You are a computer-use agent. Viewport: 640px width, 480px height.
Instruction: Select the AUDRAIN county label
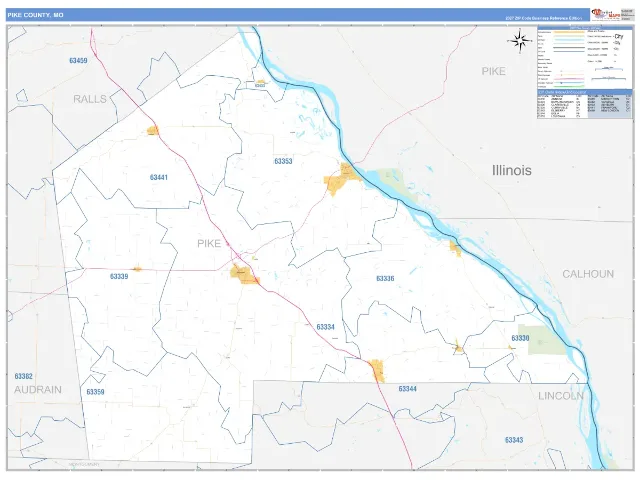pos(38,389)
